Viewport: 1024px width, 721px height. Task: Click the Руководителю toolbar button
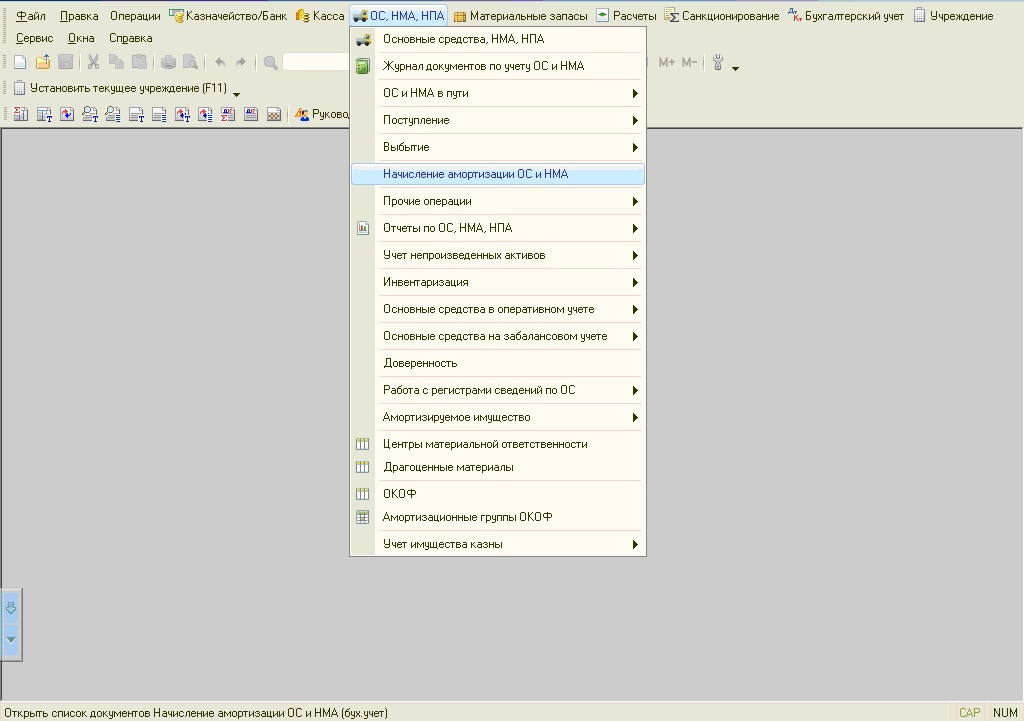(x=322, y=114)
